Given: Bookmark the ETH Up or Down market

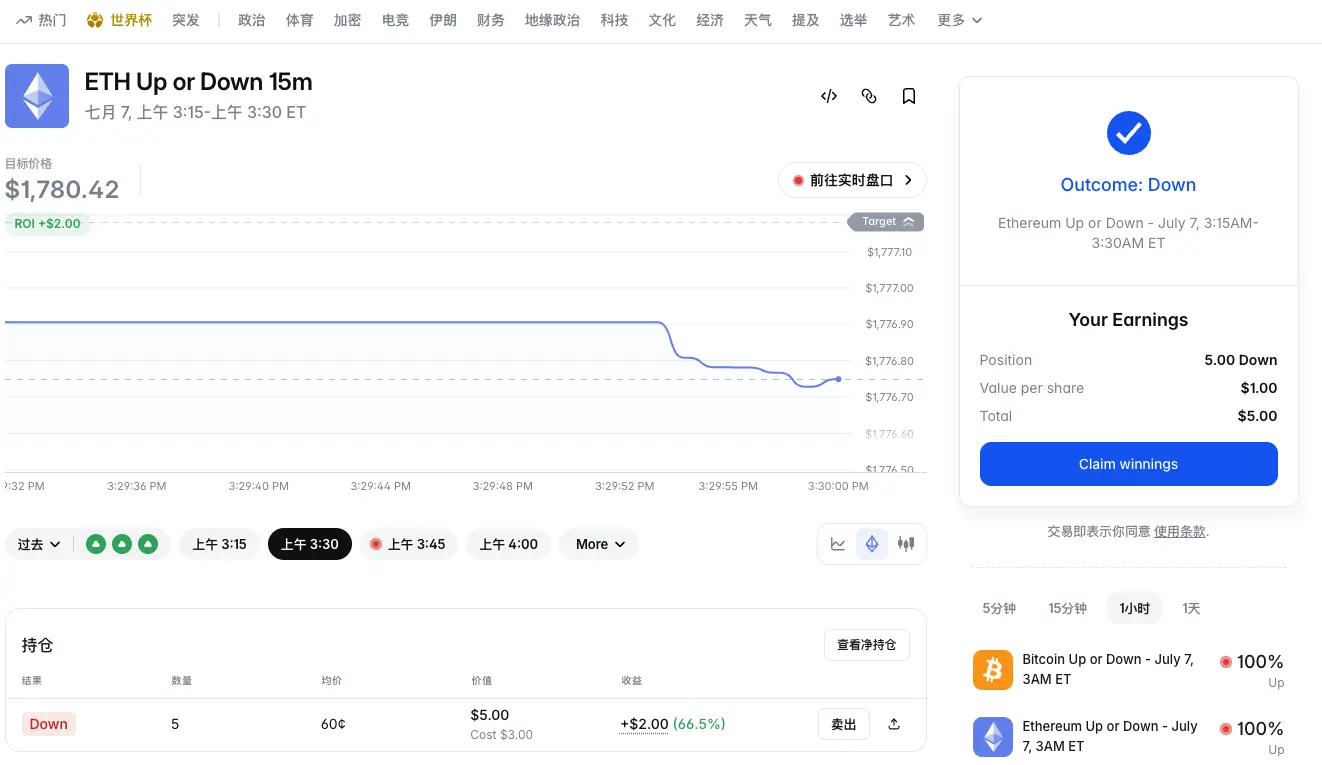Looking at the screenshot, I should [908, 96].
